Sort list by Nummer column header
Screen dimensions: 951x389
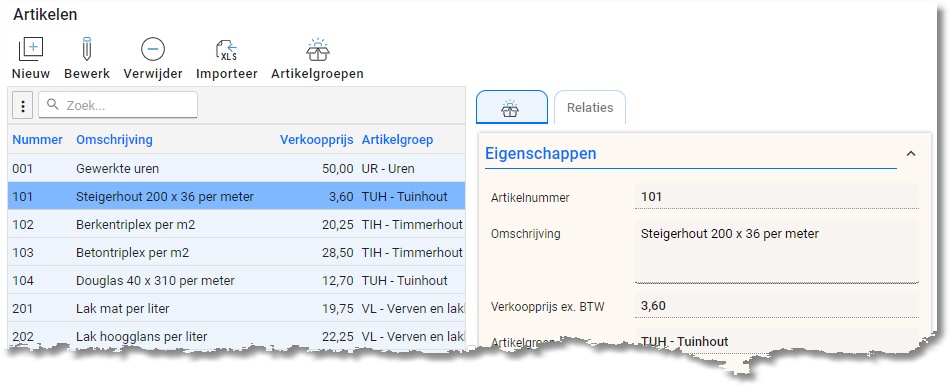(x=38, y=140)
